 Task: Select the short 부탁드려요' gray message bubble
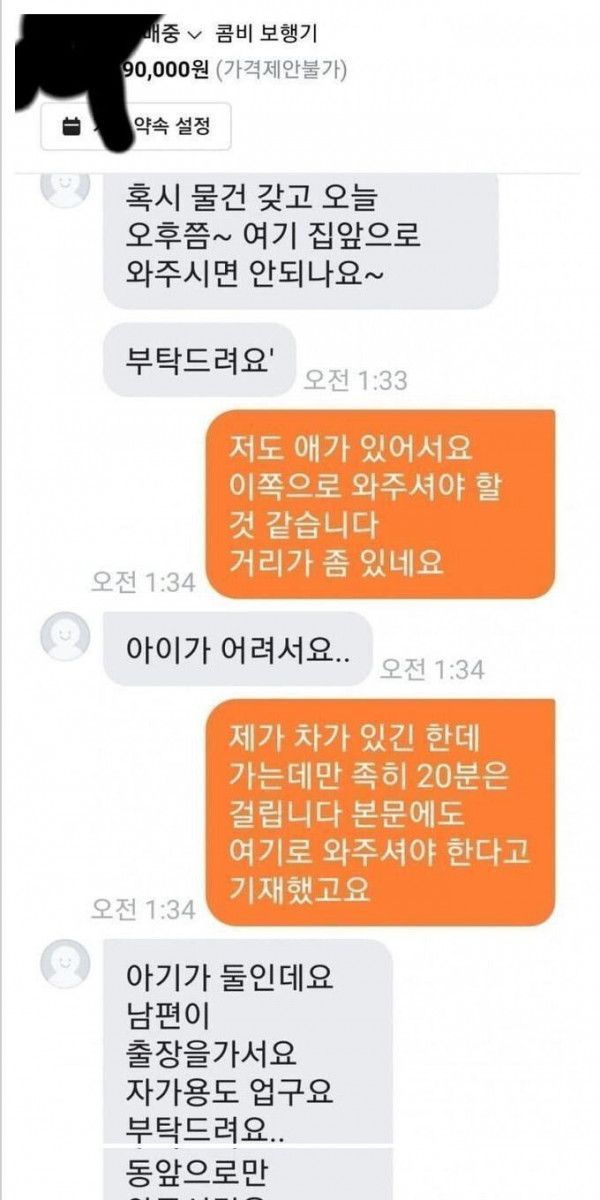pyautogui.click(x=199, y=360)
